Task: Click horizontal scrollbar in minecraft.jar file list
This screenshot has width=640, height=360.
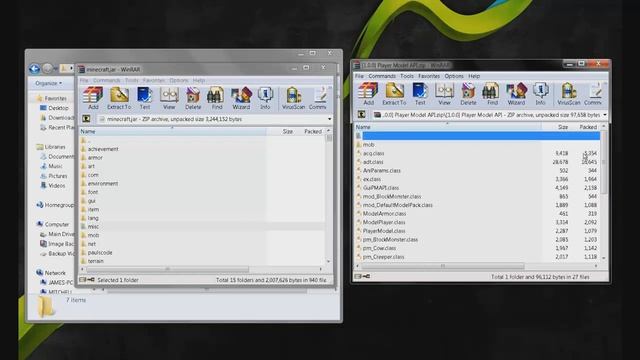Action: pyautogui.click(x=167, y=269)
